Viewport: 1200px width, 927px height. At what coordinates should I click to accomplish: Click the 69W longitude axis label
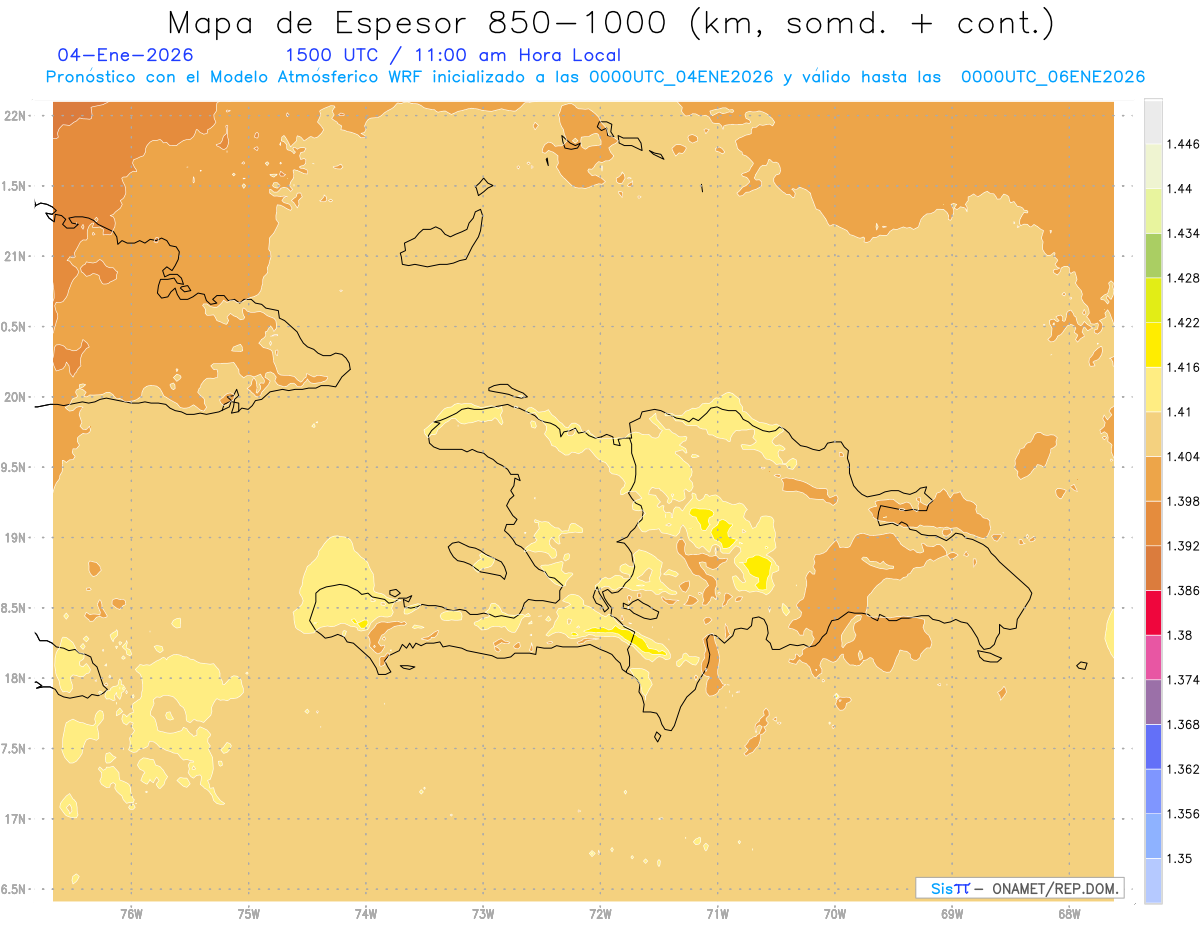(x=952, y=914)
